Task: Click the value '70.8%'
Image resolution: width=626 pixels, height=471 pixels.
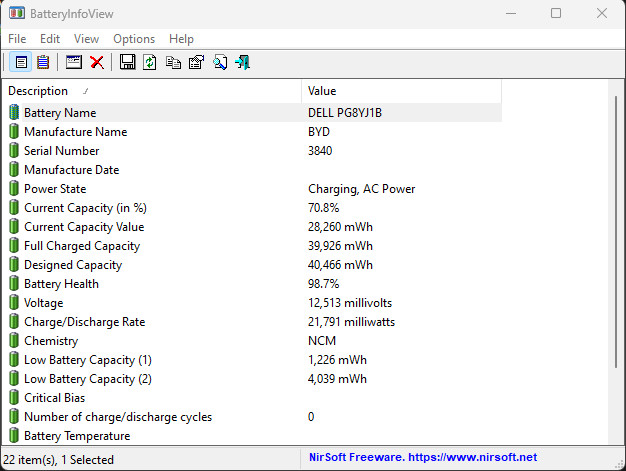Action: (323, 208)
